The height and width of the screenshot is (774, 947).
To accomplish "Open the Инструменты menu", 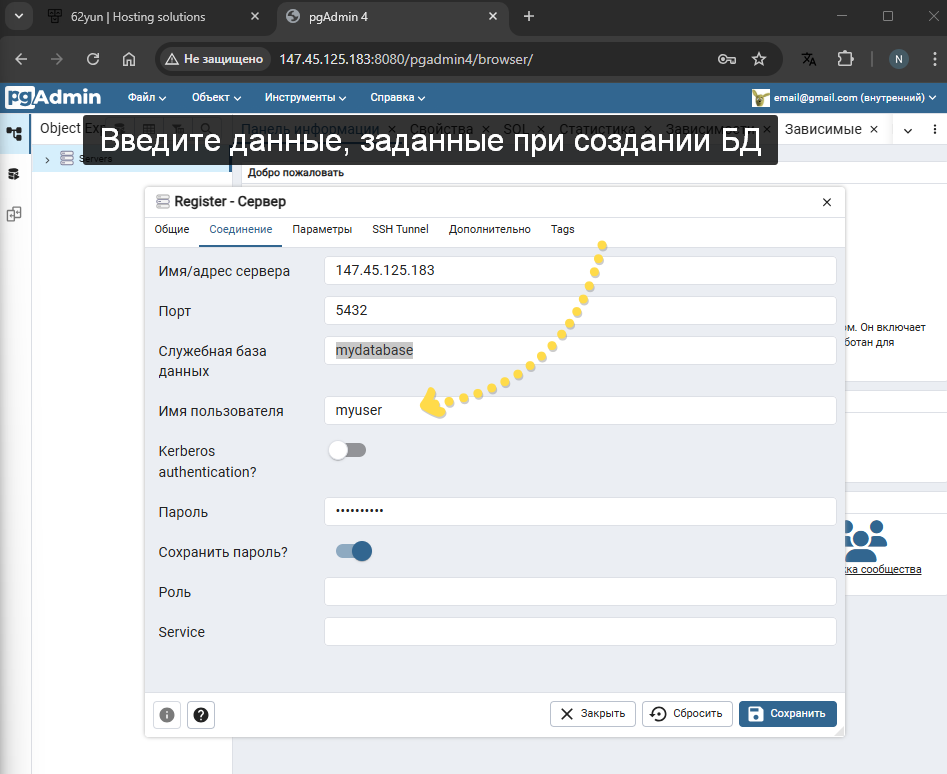I will coord(305,97).
